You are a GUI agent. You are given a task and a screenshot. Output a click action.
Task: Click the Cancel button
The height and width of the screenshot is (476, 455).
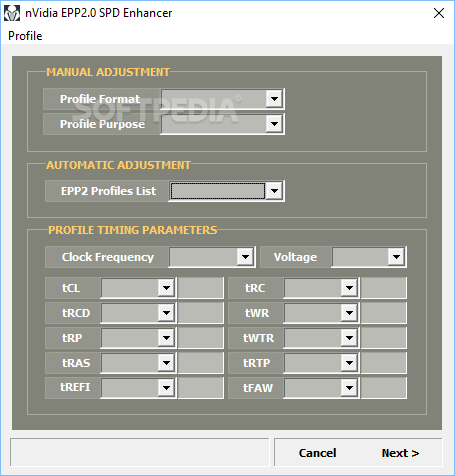click(317, 453)
